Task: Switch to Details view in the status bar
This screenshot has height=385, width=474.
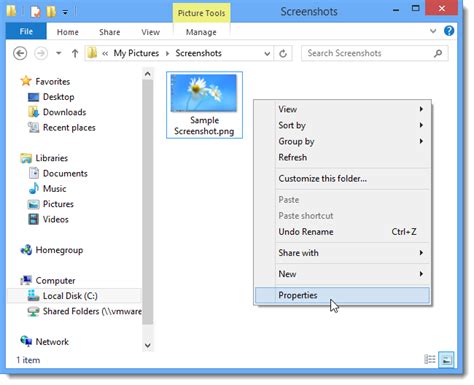Action: pyautogui.click(x=430, y=359)
